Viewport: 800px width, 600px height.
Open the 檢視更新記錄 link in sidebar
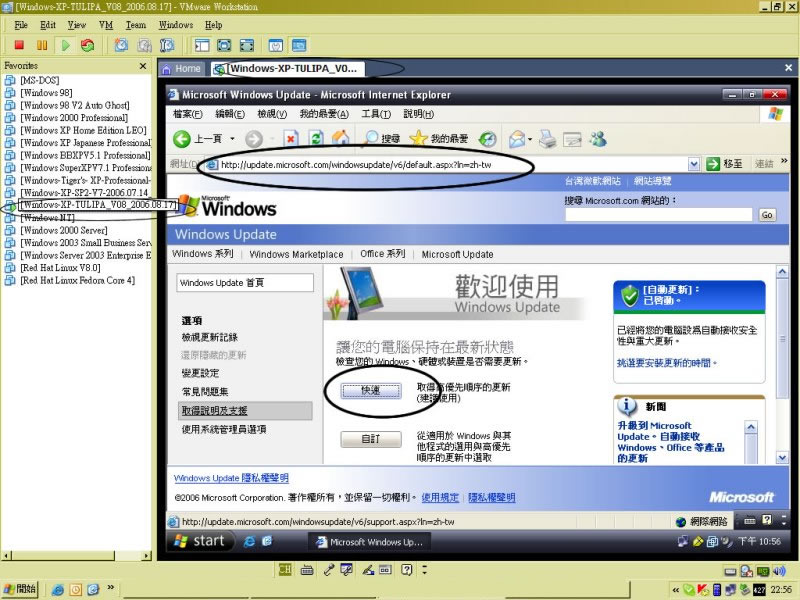coord(210,337)
